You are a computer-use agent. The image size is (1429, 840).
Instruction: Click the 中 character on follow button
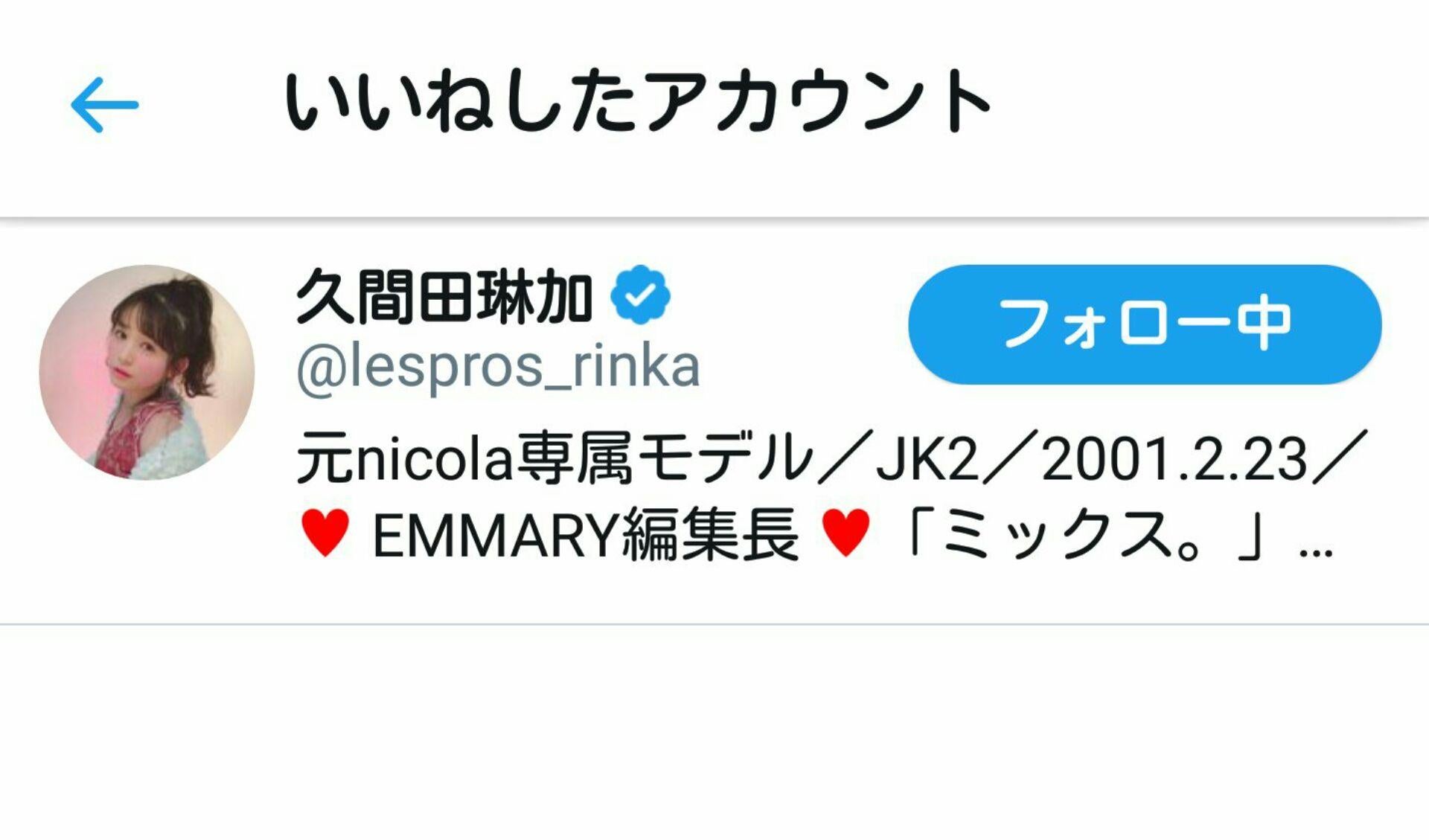point(1263,324)
